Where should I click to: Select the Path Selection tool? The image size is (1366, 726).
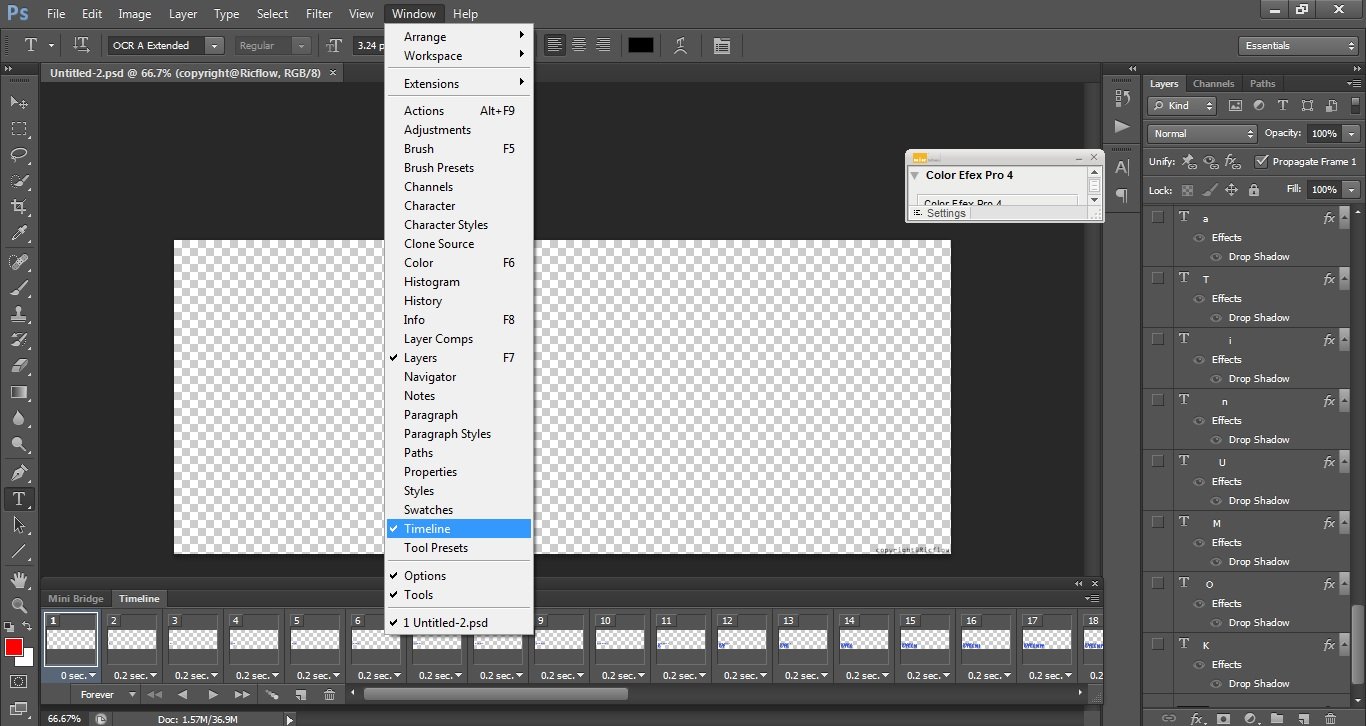pos(19,524)
